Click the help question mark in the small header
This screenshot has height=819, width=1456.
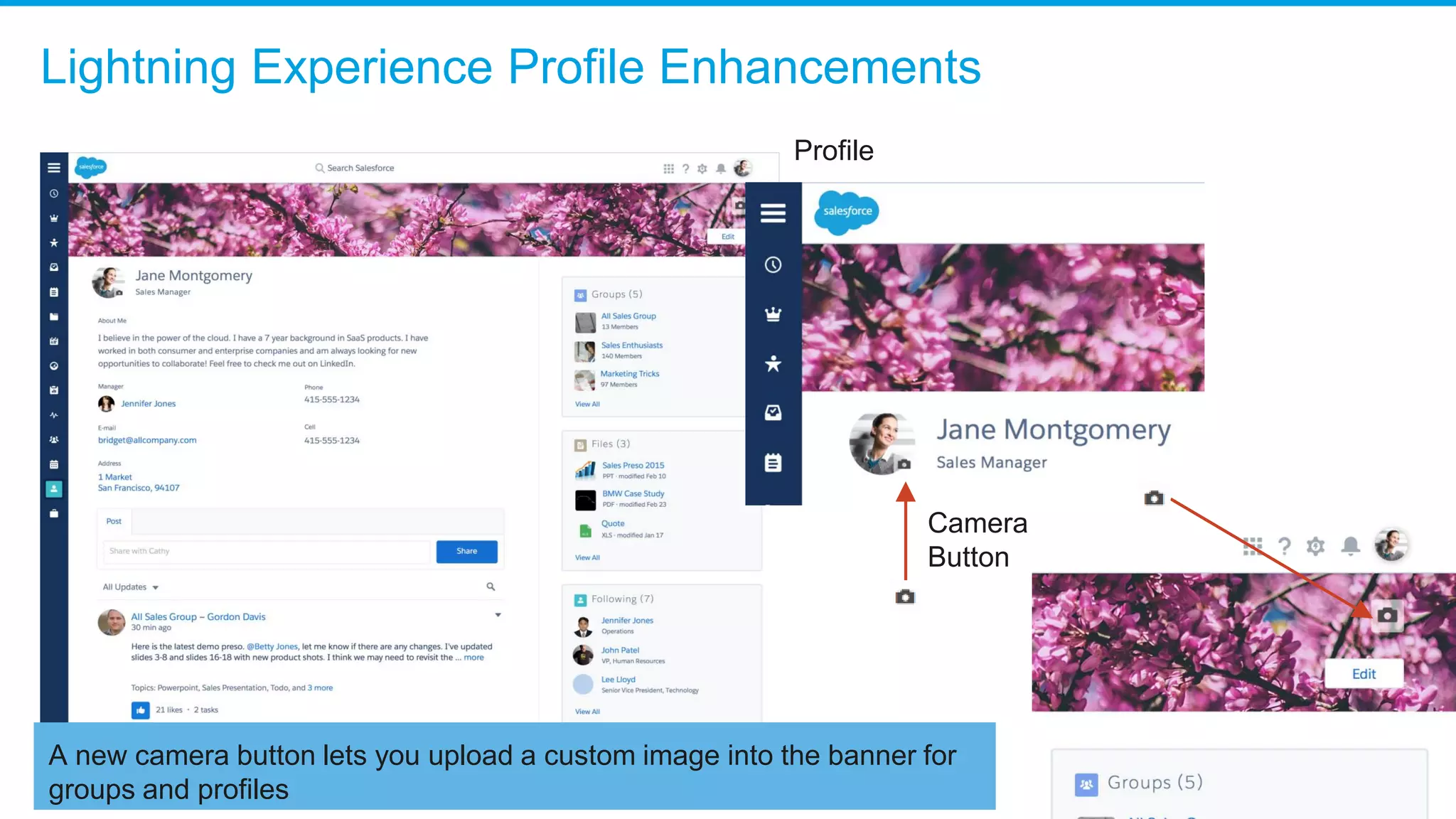685,168
